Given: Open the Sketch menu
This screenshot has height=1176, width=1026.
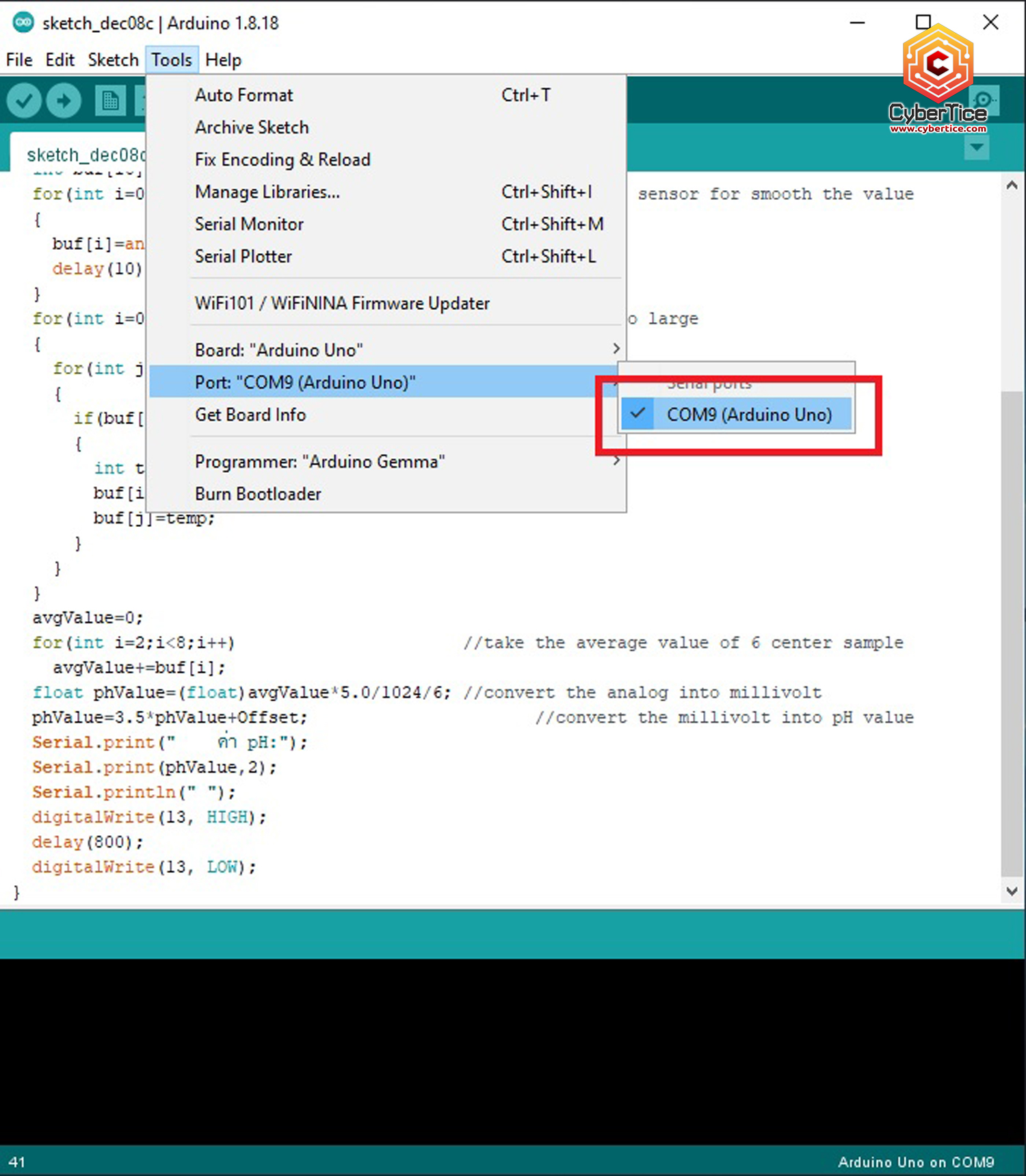Looking at the screenshot, I should tap(113, 60).
